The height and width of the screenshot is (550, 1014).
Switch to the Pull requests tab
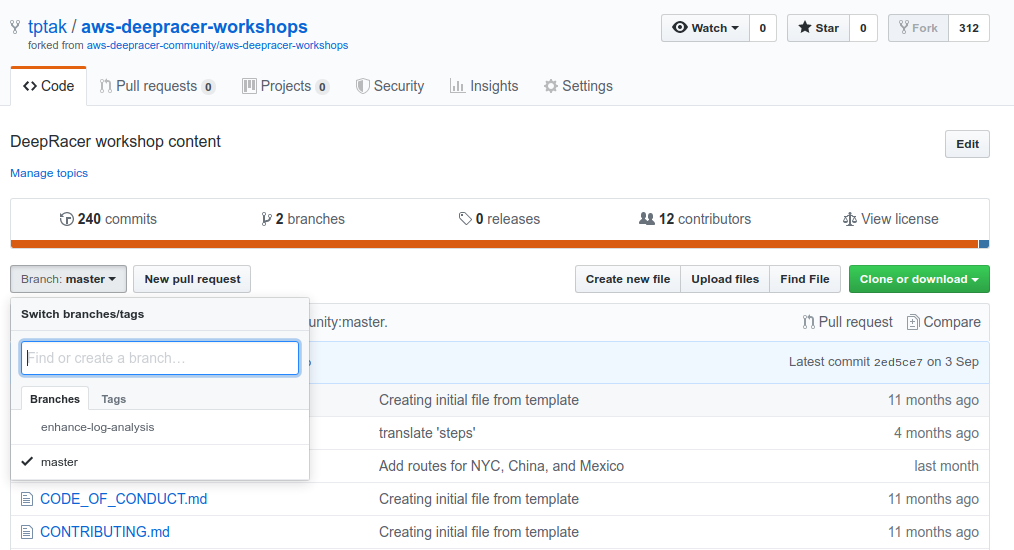pos(157,86)
